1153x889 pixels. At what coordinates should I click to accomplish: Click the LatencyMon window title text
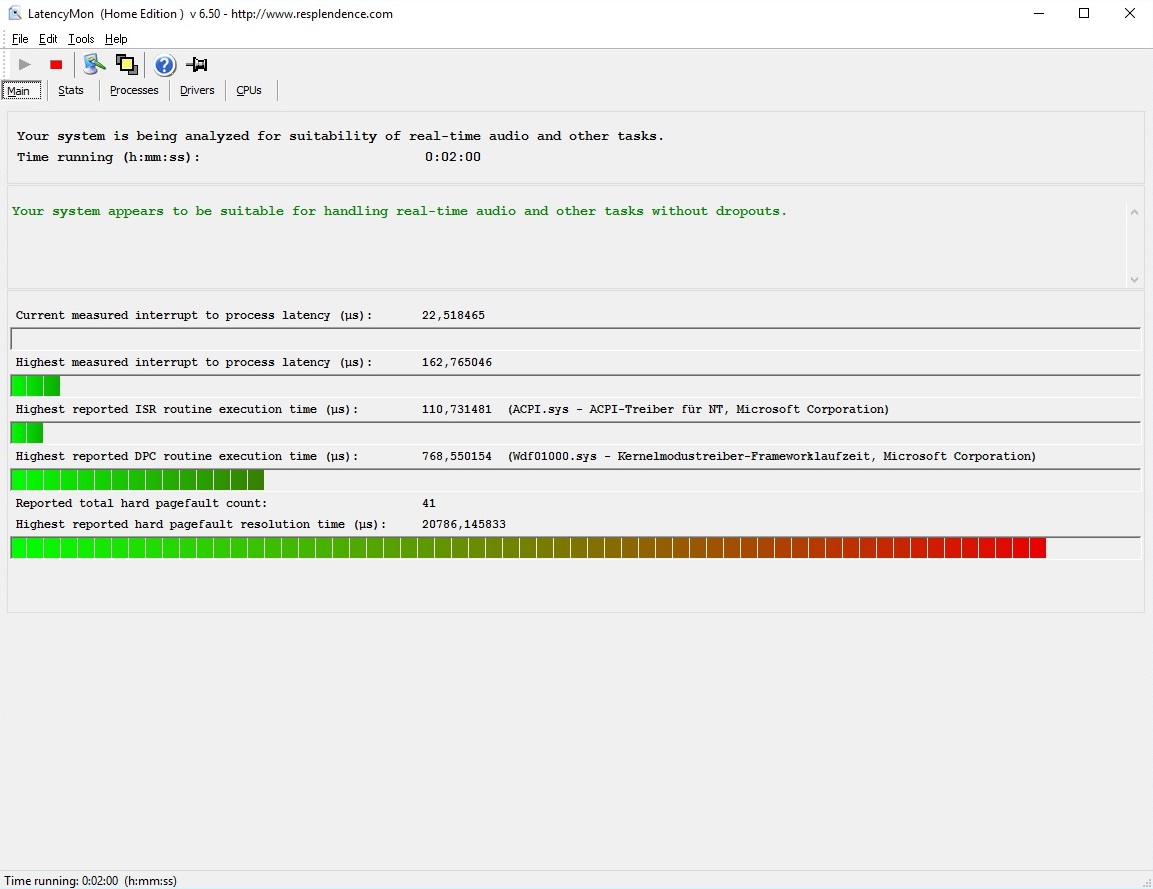(210, 14)
